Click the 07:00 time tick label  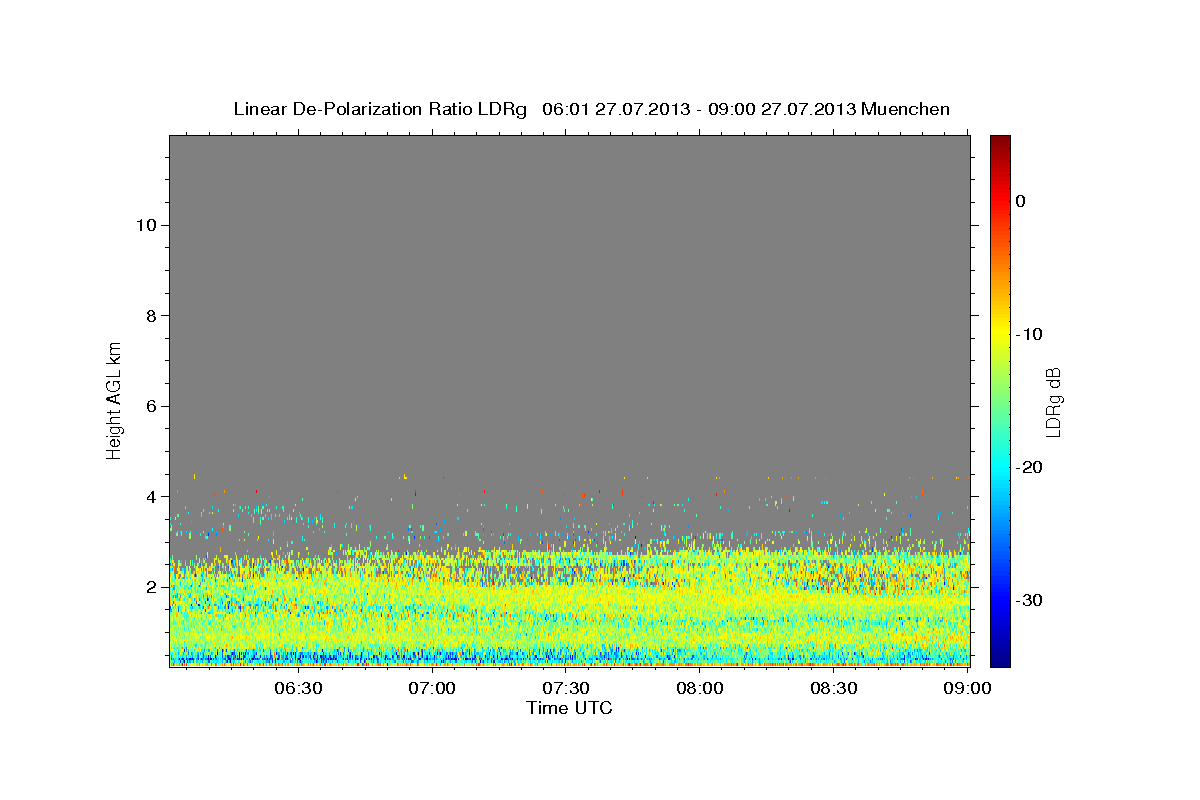pos(432,689)
